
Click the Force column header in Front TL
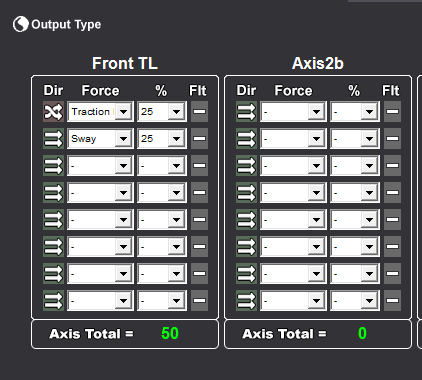click(100, 91)
